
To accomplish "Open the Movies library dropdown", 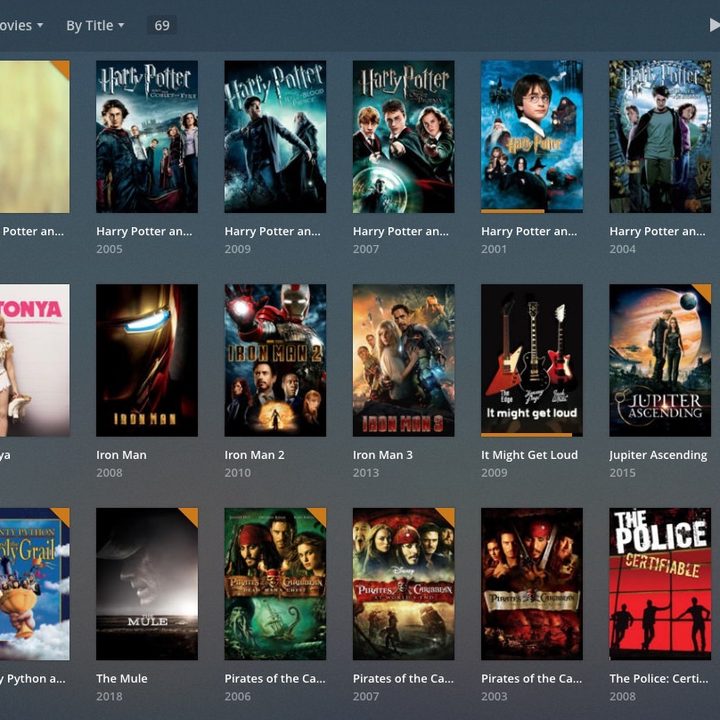I will point(21,25).
